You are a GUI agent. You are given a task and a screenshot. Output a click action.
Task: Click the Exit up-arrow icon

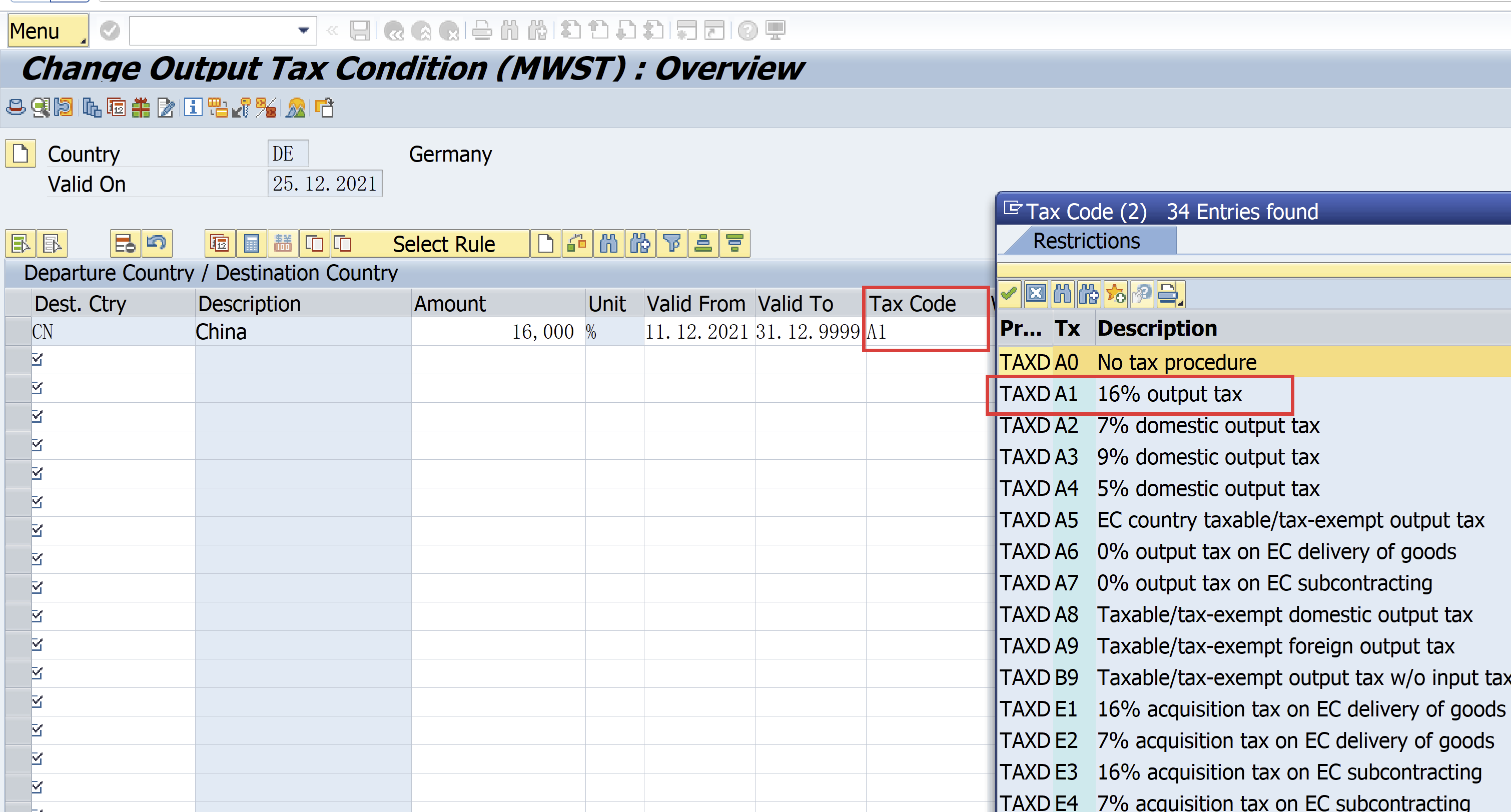point(421,31)
